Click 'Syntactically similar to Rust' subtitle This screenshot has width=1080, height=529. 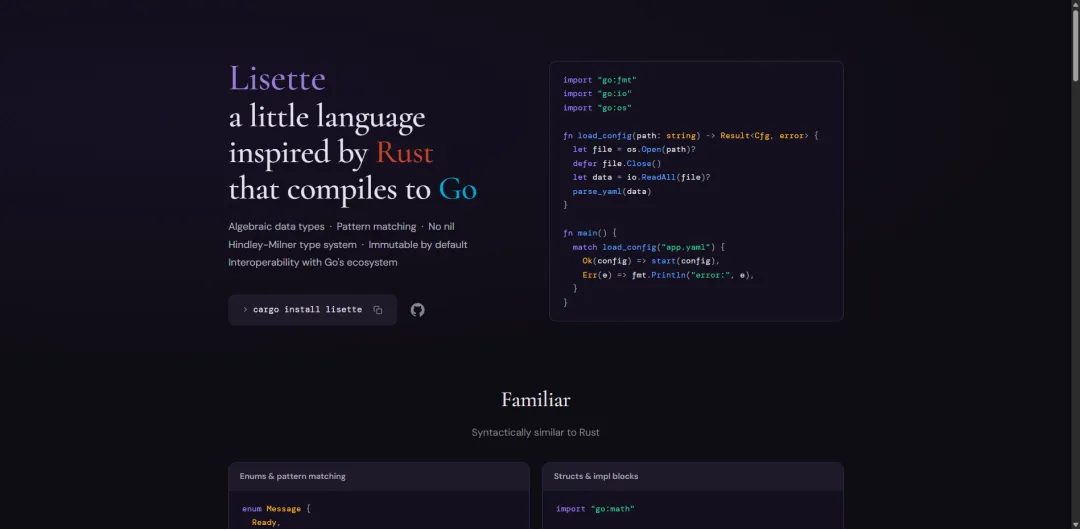pos(535,433)
